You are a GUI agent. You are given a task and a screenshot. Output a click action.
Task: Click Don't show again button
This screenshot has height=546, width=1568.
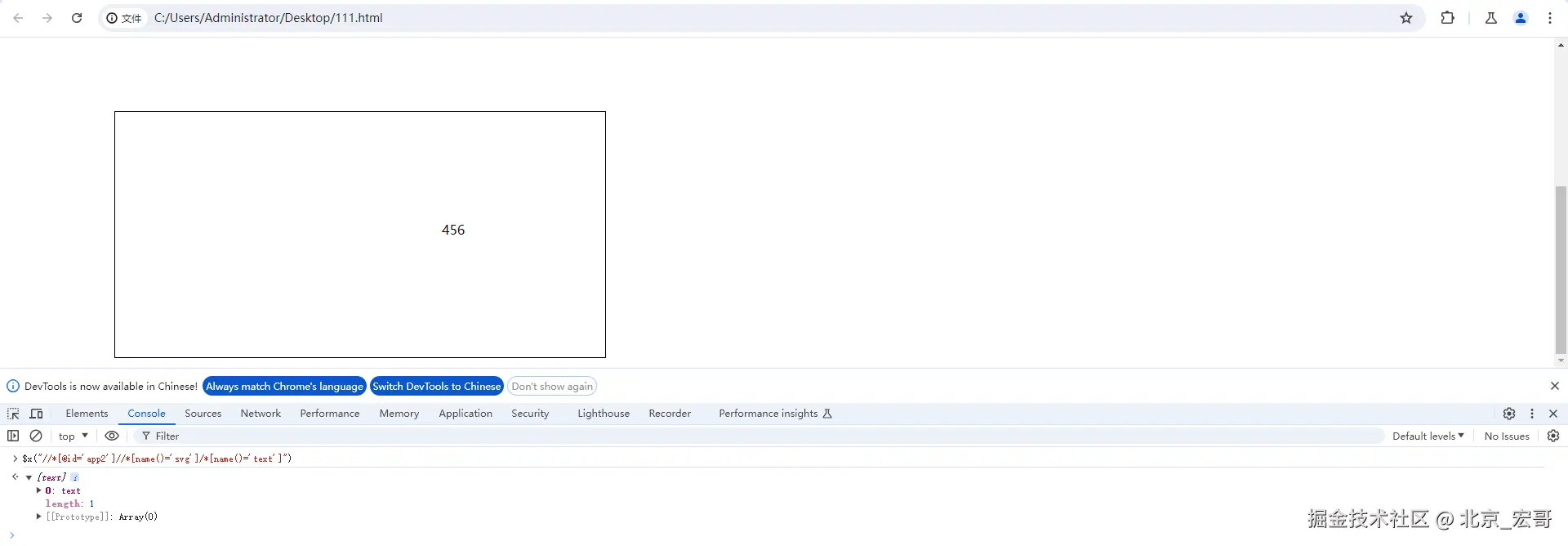[x=552, y=386]
